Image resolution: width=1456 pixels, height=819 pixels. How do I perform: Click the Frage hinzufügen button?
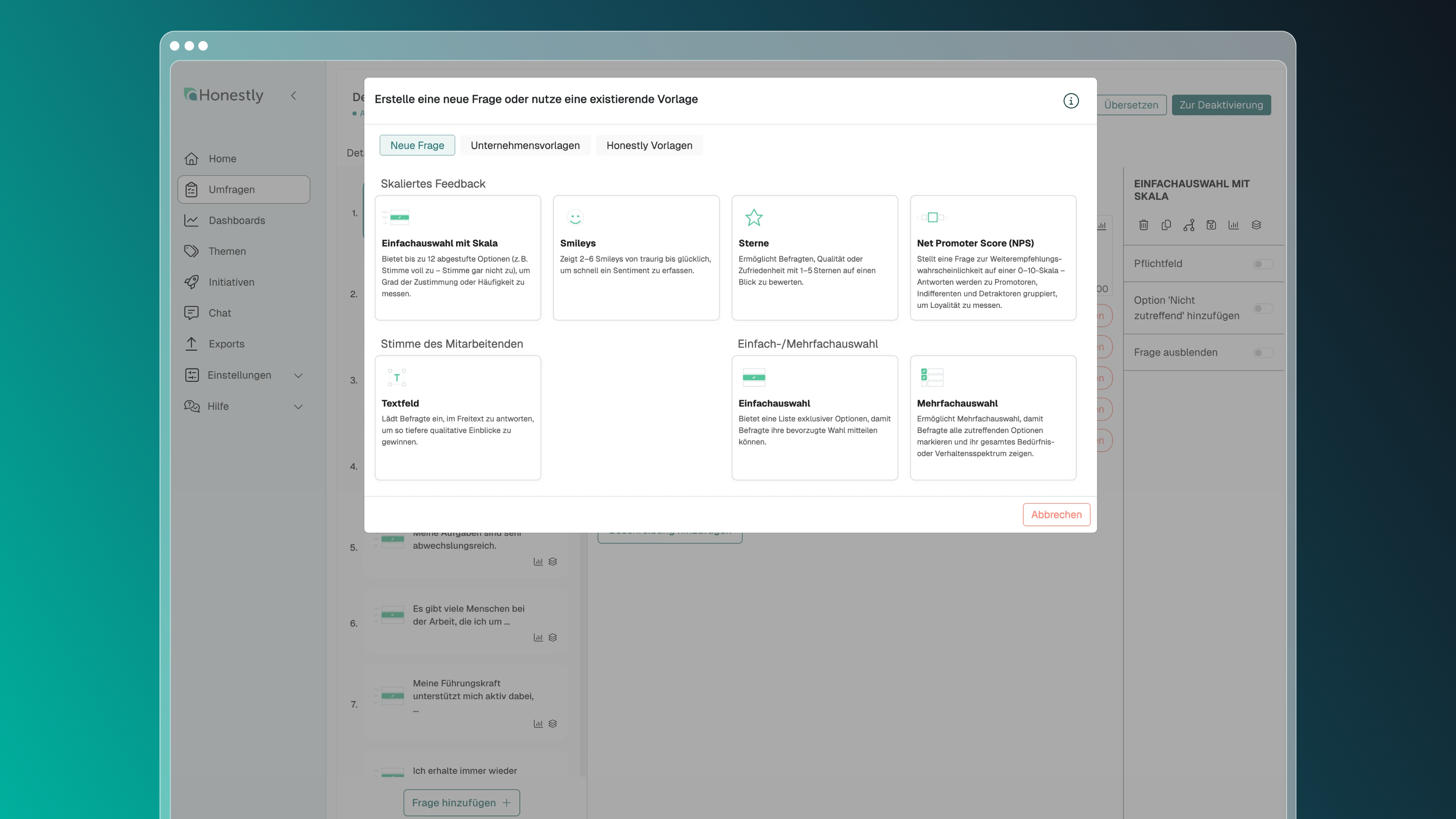(x=461, y=803)
